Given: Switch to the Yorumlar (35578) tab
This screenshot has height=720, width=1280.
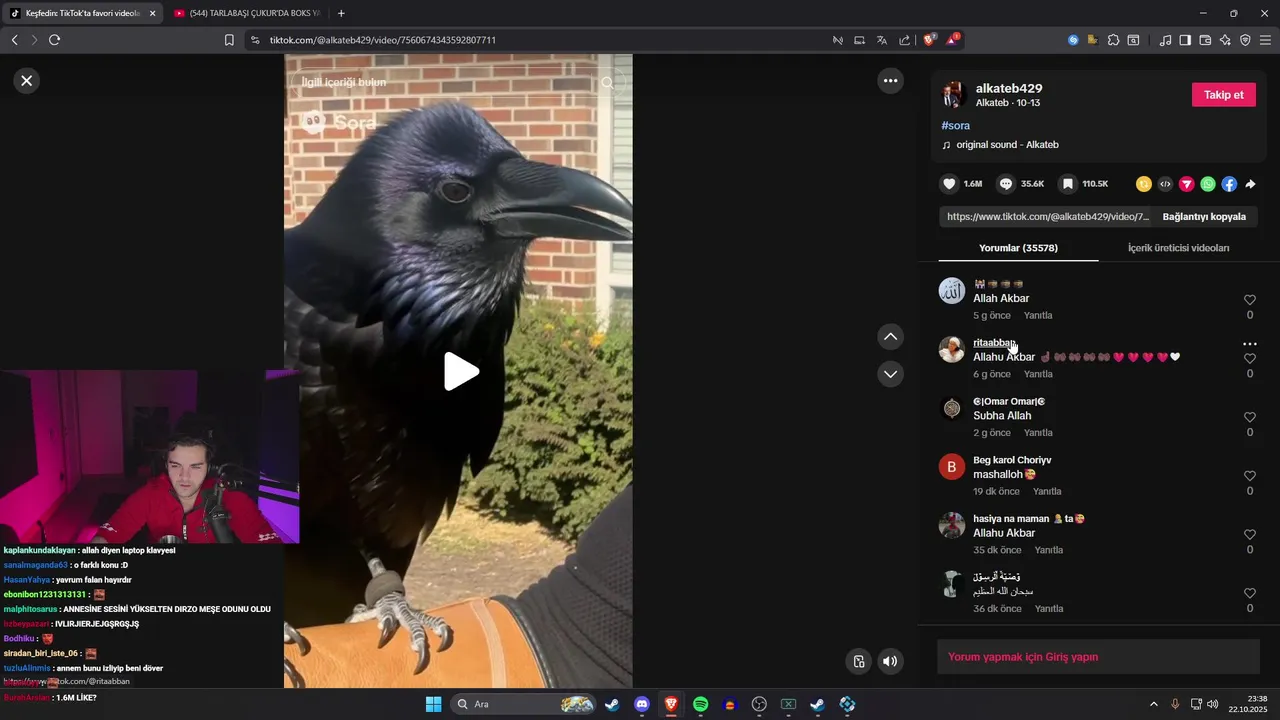Looking at the screenshot, I should coord(1018,248).
